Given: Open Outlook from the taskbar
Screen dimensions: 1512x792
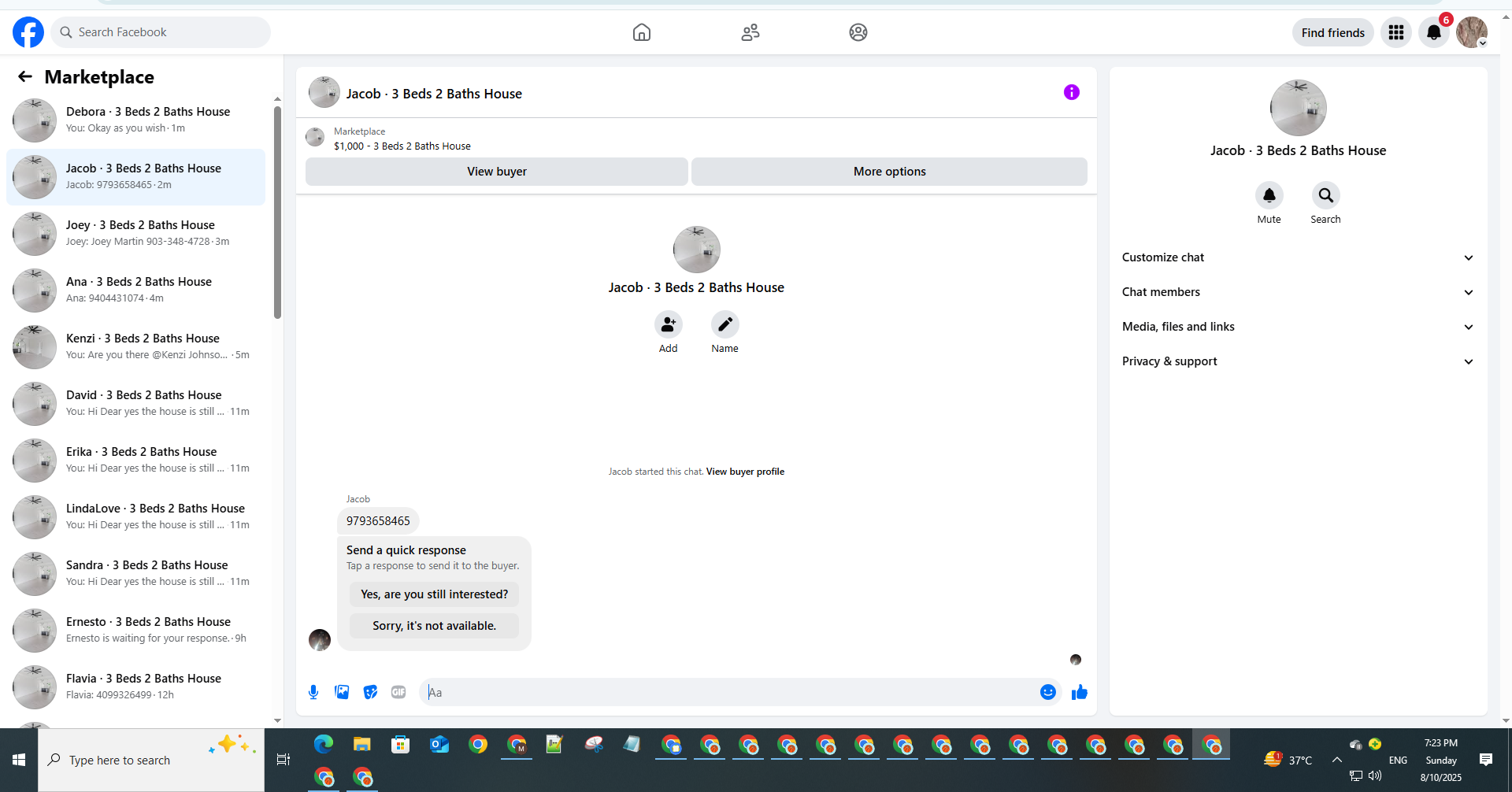Looking at the screenshot, I should point(439,744).
